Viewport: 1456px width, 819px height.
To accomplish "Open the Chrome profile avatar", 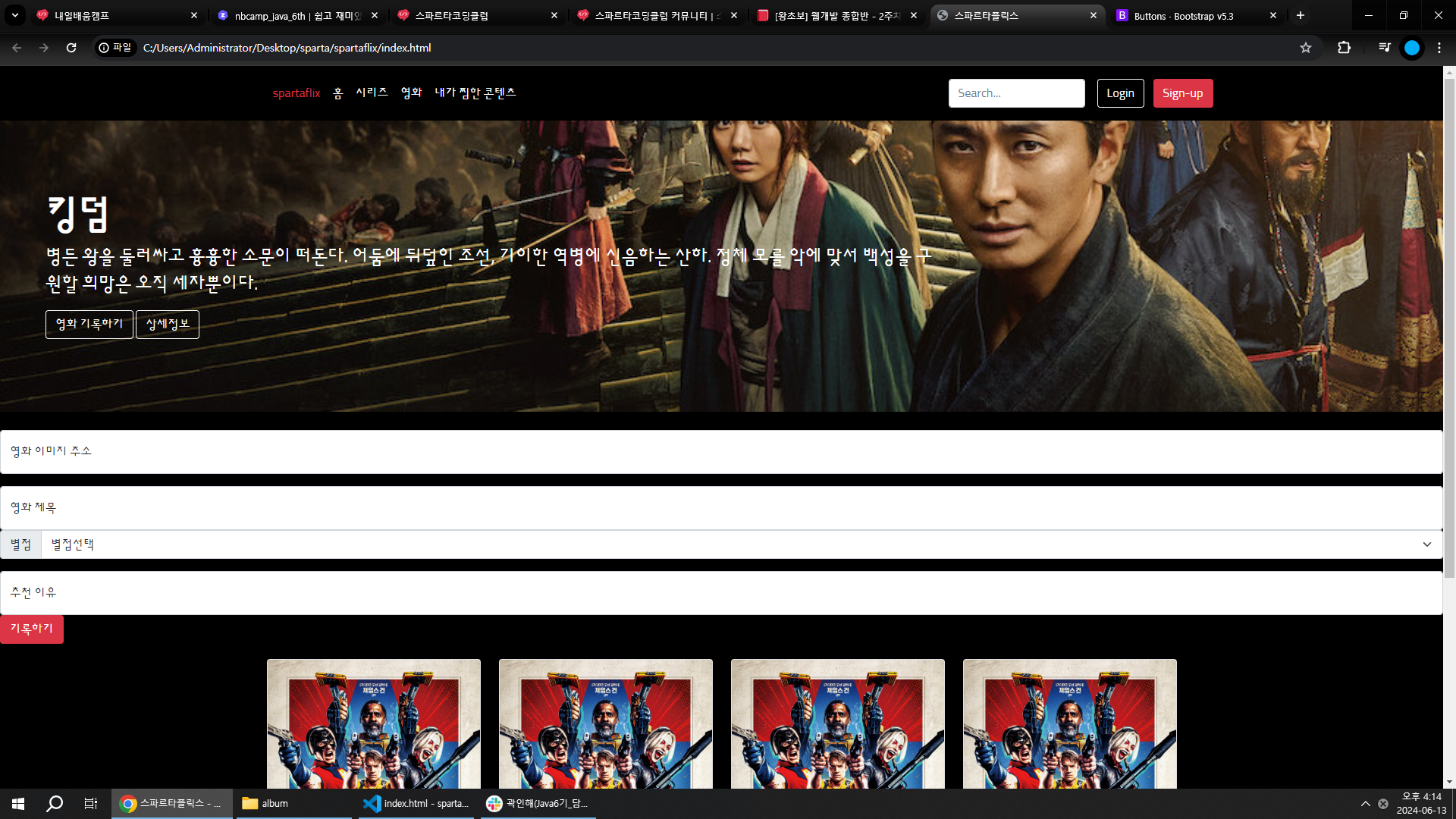I will (x=1412, y=48).
